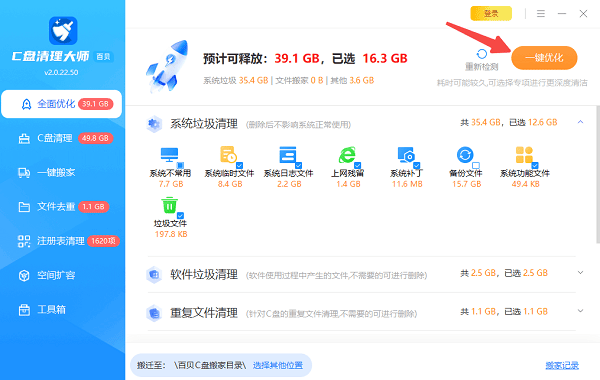600x380 pixels.
Task: Click the 重复文件清理 title
Action: (204, 313)
